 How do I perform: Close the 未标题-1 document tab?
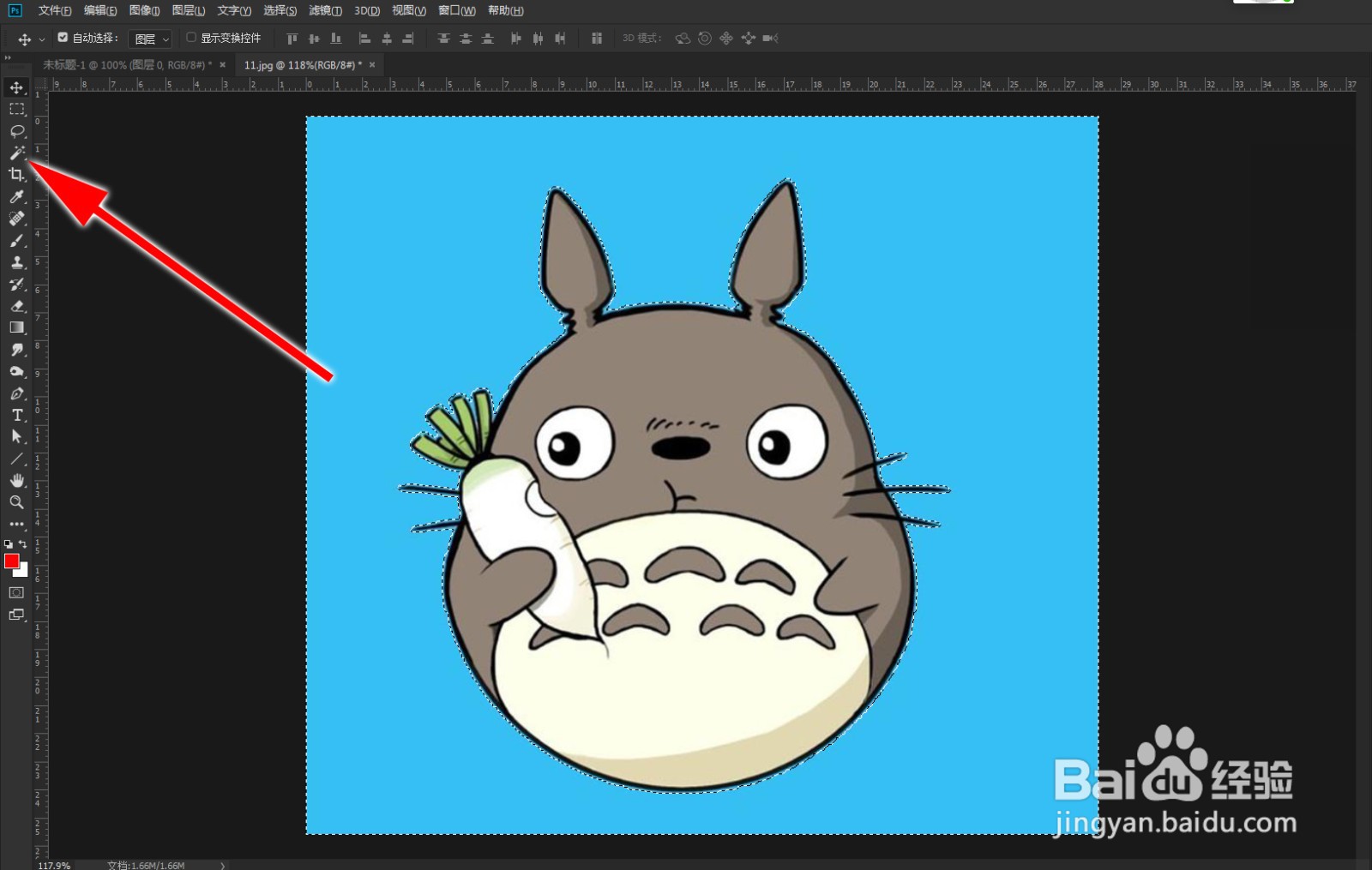(x=223, y=64)
